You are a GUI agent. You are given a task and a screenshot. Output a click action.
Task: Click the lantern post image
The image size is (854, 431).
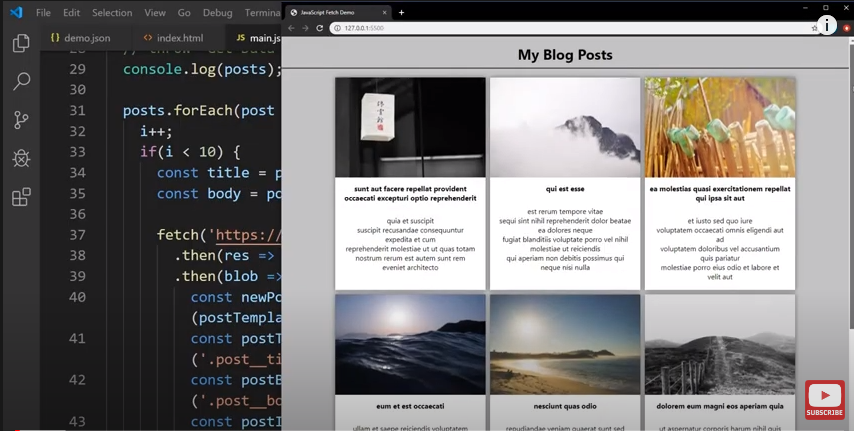pos(410,127)
